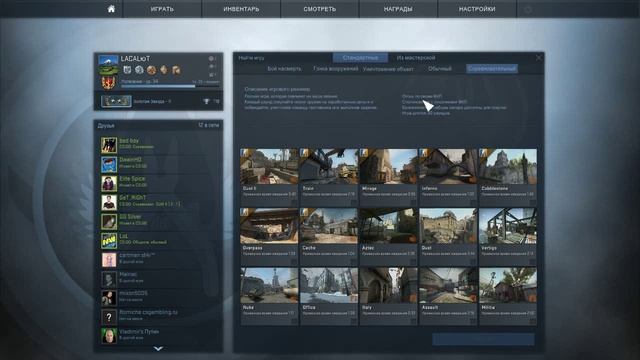This screenshot has width=640, height=360.
Task: Open Mainac friend avatar
Action: click(109, 279)
